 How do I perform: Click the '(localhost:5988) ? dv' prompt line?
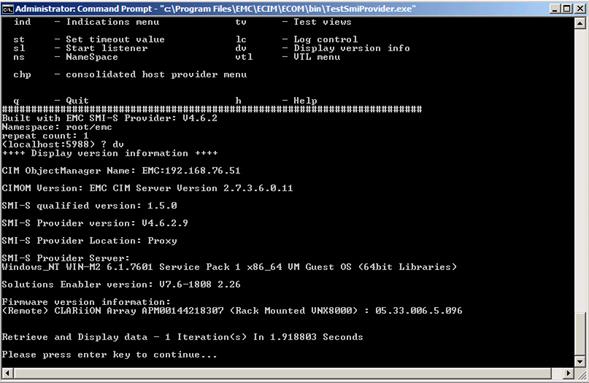pos(63,144)
